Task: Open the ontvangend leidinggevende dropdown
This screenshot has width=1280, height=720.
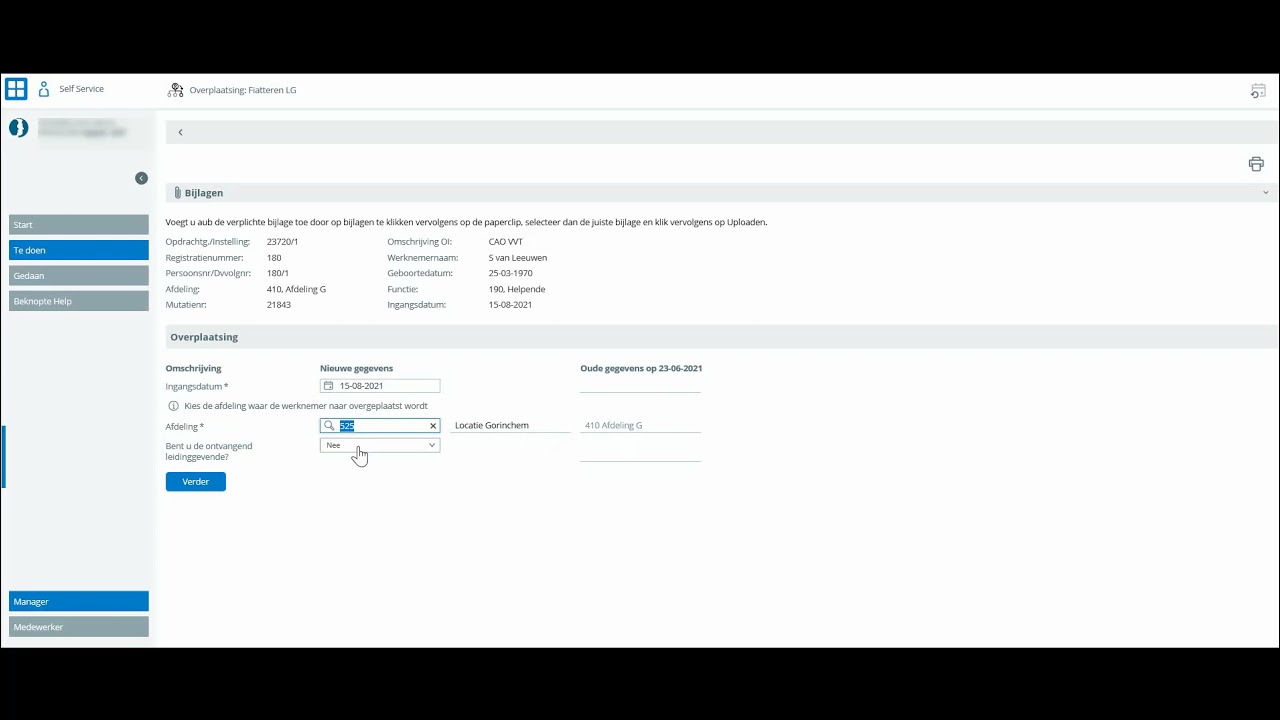Action: [x=380, y=445]
